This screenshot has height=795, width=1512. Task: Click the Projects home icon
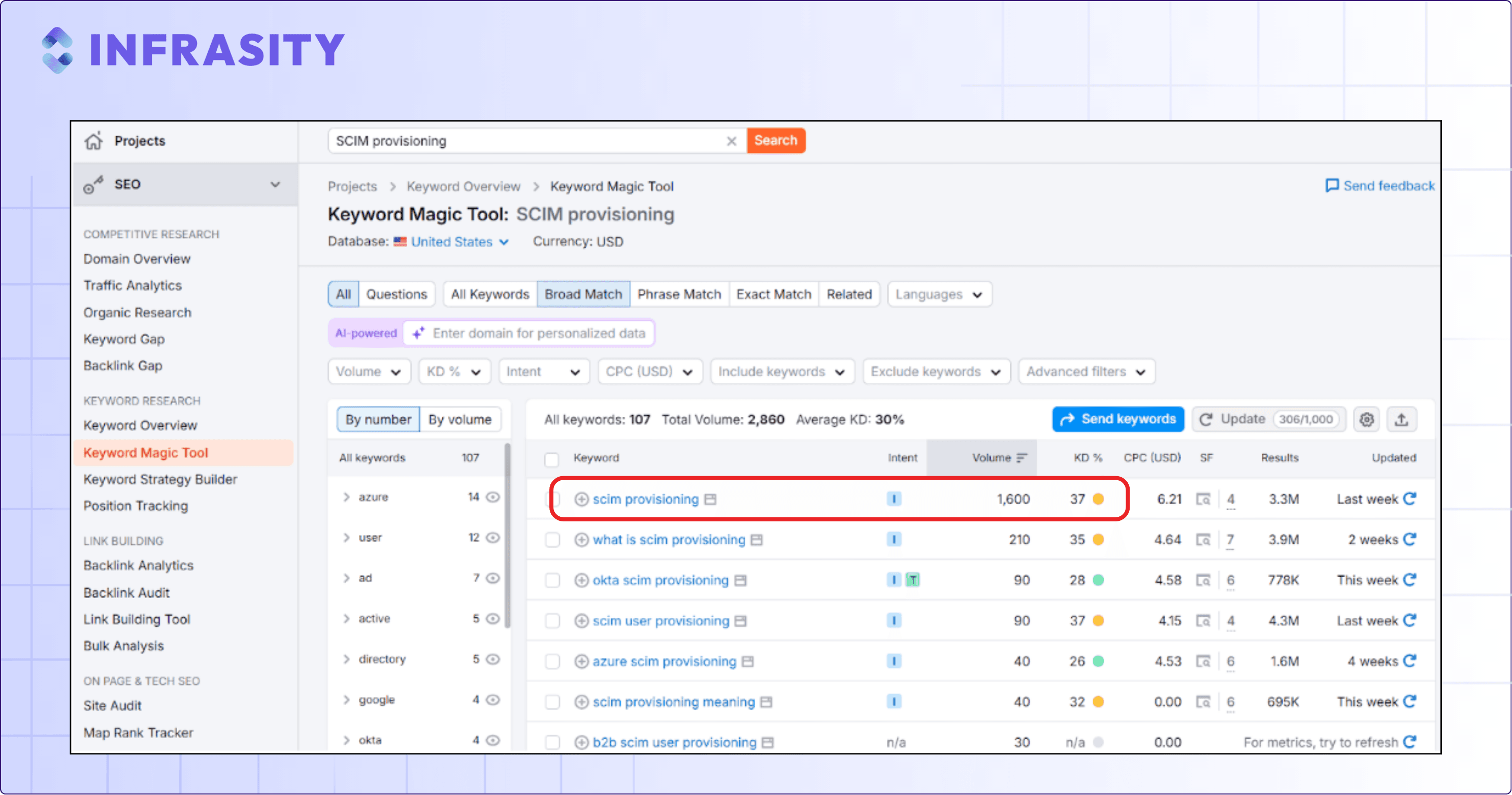coord(93,141)
